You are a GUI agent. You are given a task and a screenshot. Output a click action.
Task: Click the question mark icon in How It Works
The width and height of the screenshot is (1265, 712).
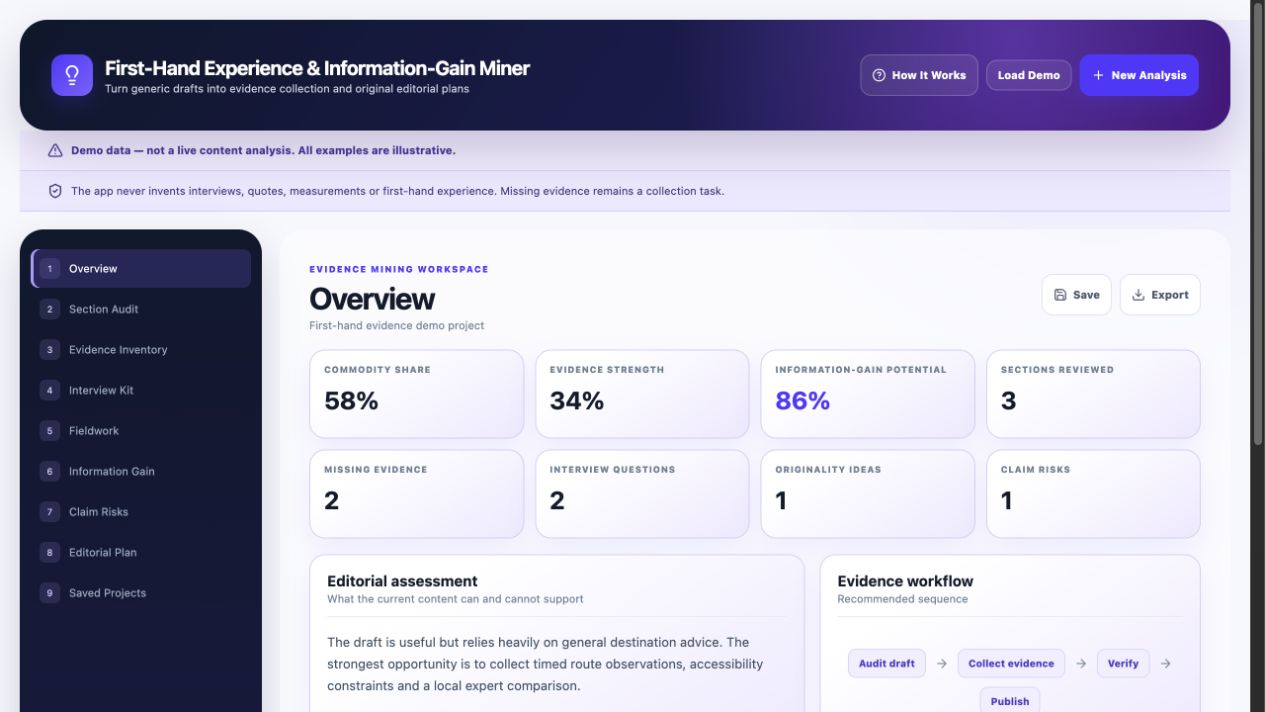(879, 75)
